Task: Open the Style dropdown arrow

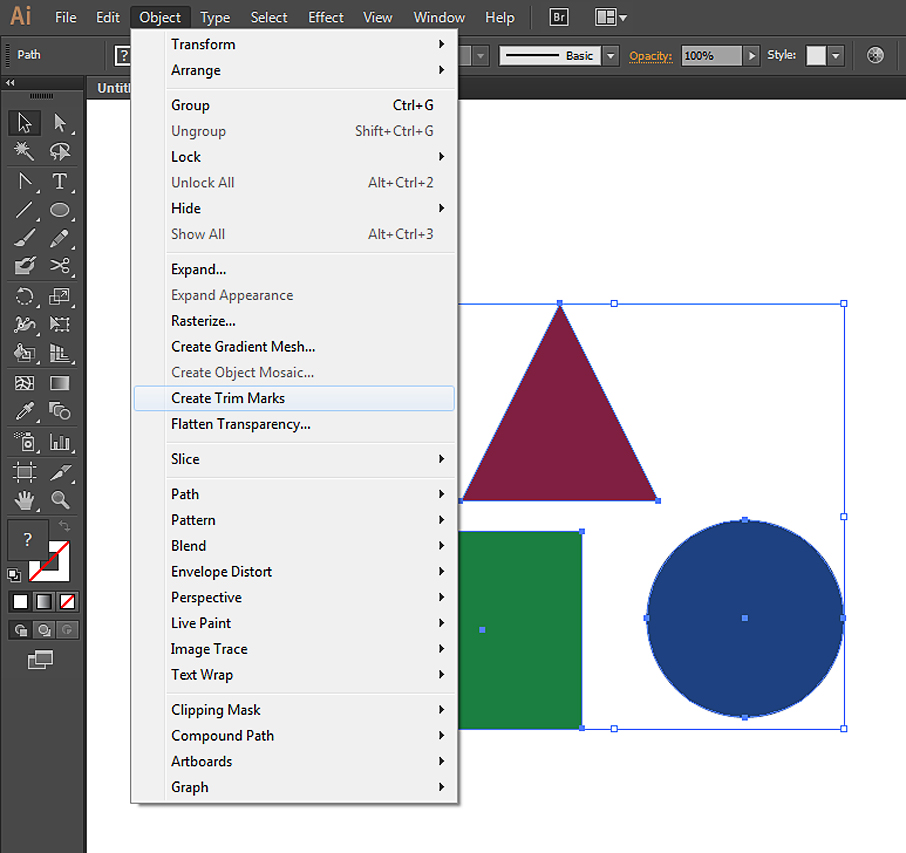Action: tap(836, 56)
